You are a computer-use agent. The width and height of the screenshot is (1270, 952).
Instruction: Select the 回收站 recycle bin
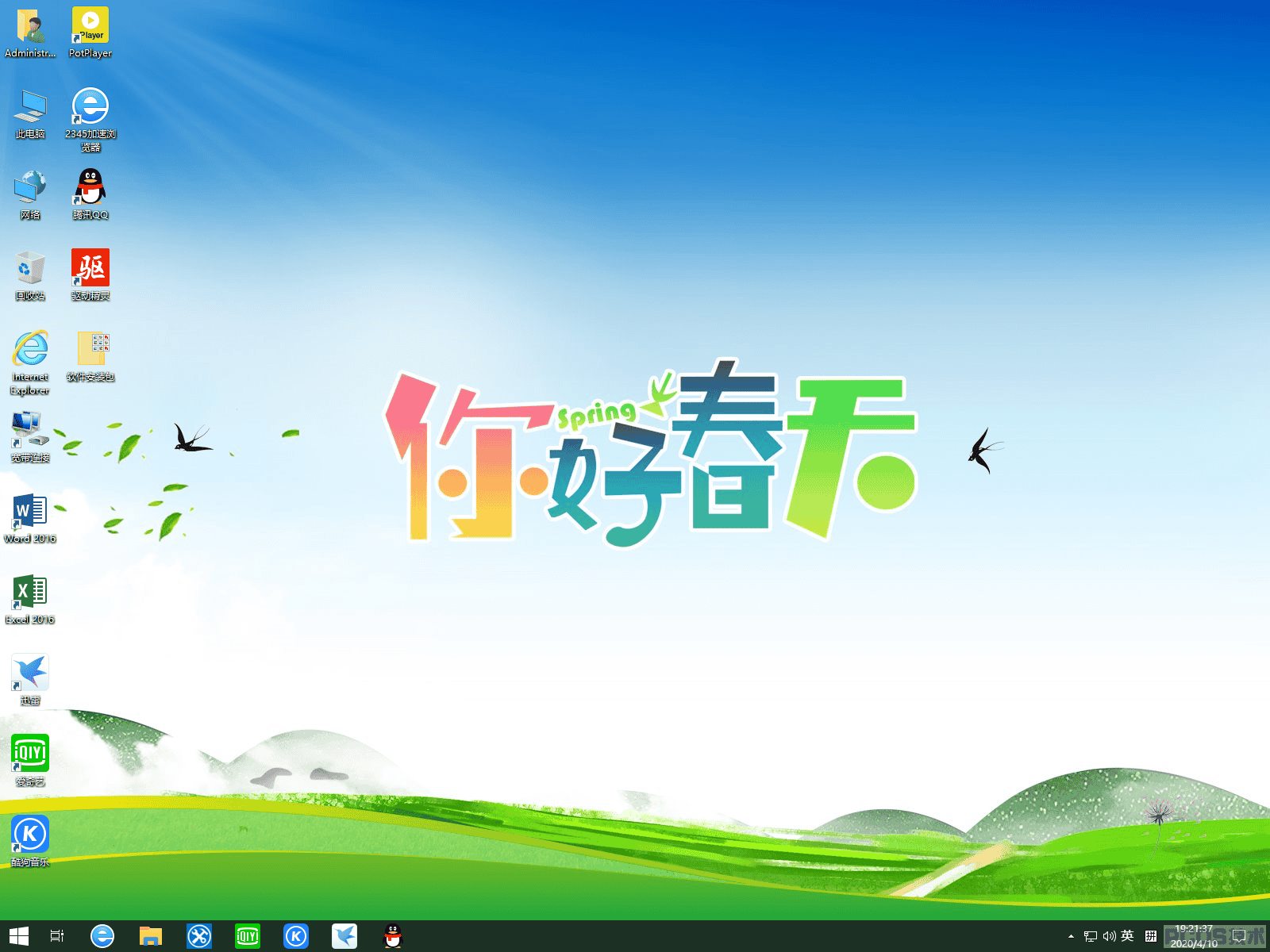click(30, 274)
